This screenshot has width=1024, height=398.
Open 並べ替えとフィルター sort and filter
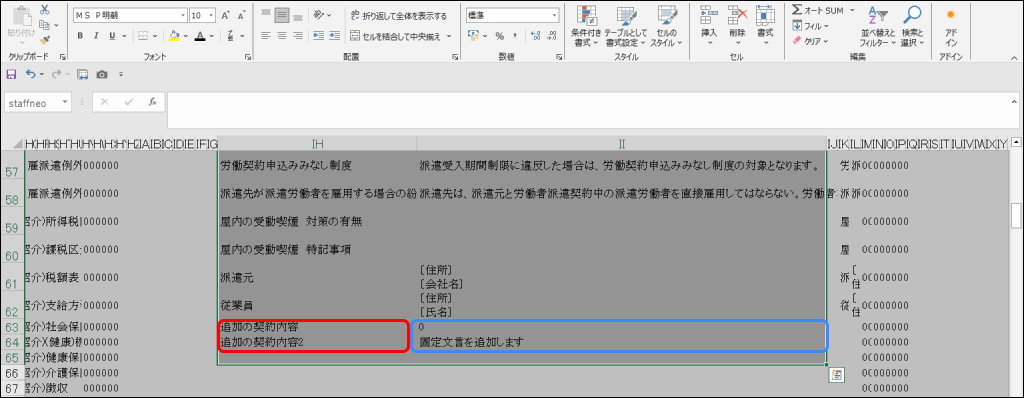[x=878, y=26]
